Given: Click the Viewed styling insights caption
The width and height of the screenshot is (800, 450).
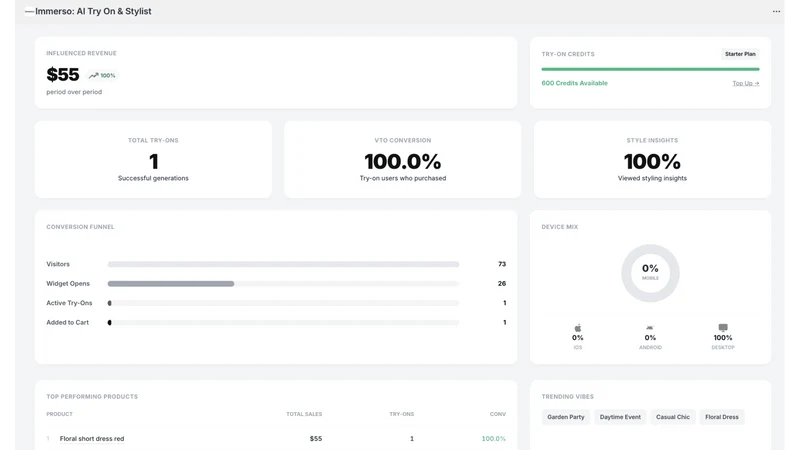Looking at the screenshot, I should click(652, 179).
